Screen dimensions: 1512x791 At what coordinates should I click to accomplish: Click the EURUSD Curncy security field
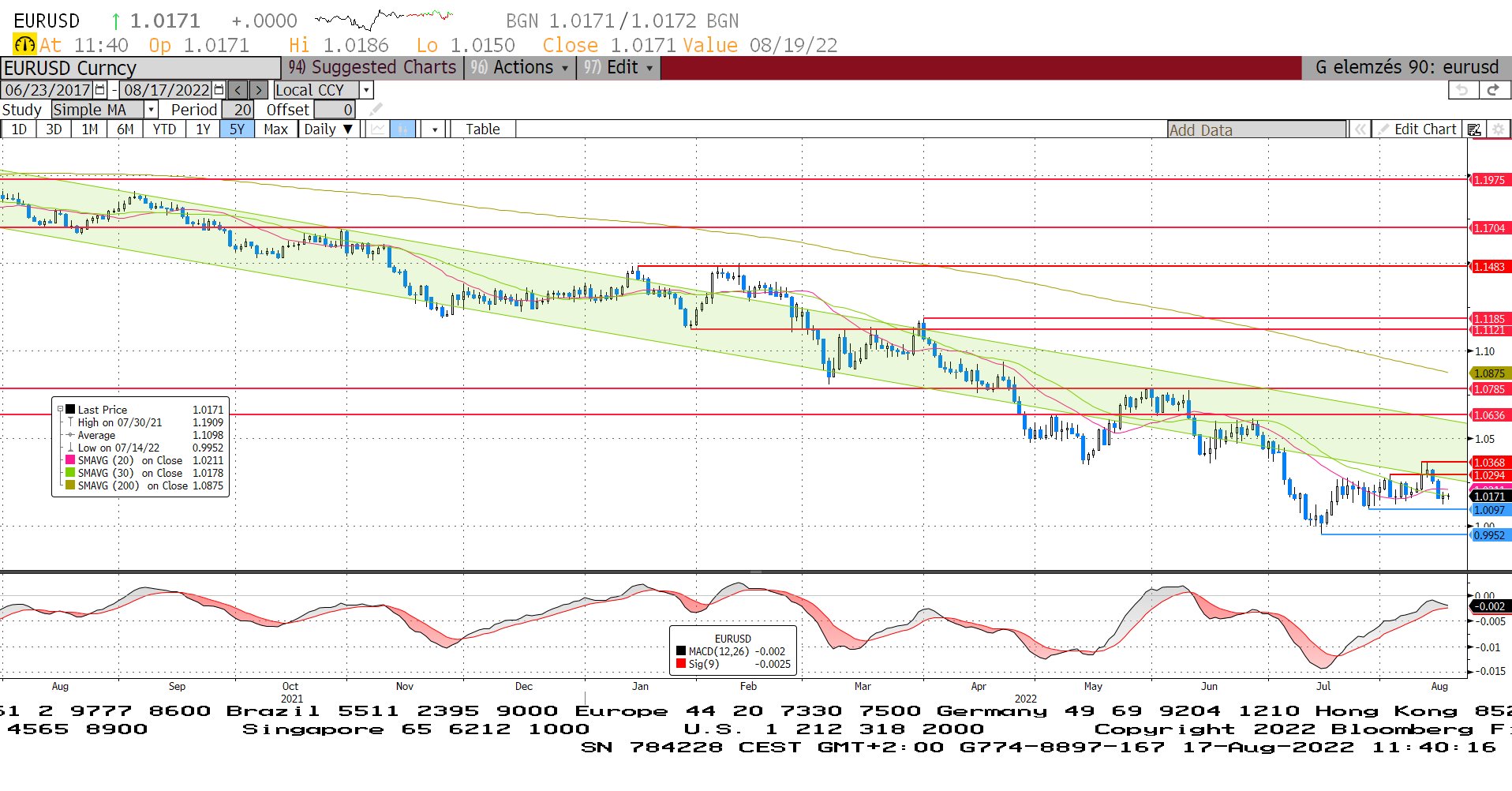pos(140,68)
